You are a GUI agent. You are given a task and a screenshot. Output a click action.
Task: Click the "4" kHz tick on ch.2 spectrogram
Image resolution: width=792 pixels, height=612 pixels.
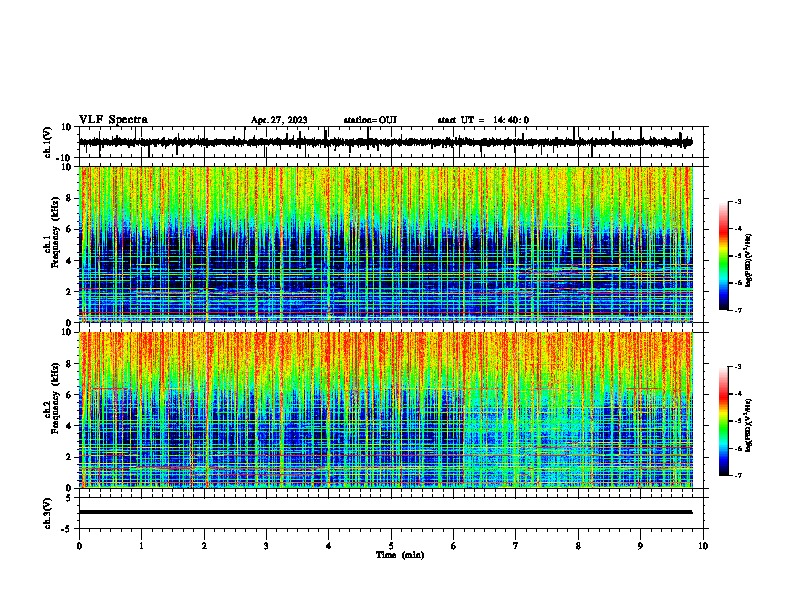[69, 426]
